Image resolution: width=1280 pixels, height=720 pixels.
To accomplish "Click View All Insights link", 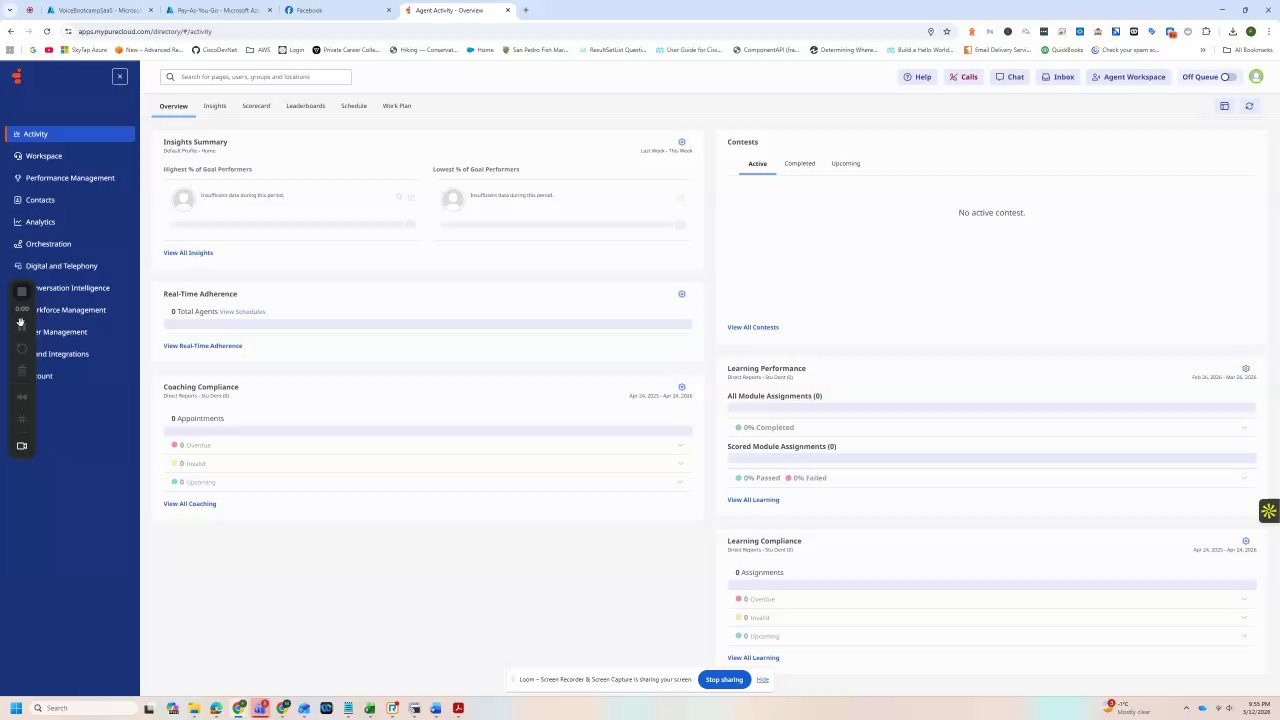I will click(x=188, y=253).
